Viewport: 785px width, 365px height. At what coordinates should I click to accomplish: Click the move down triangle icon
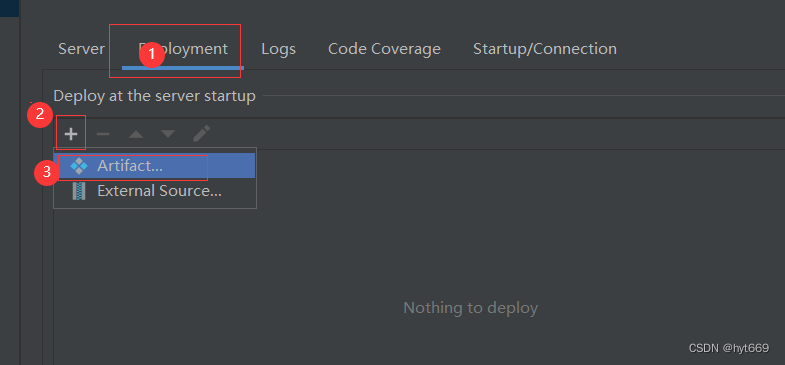click(x=168, y=134)
